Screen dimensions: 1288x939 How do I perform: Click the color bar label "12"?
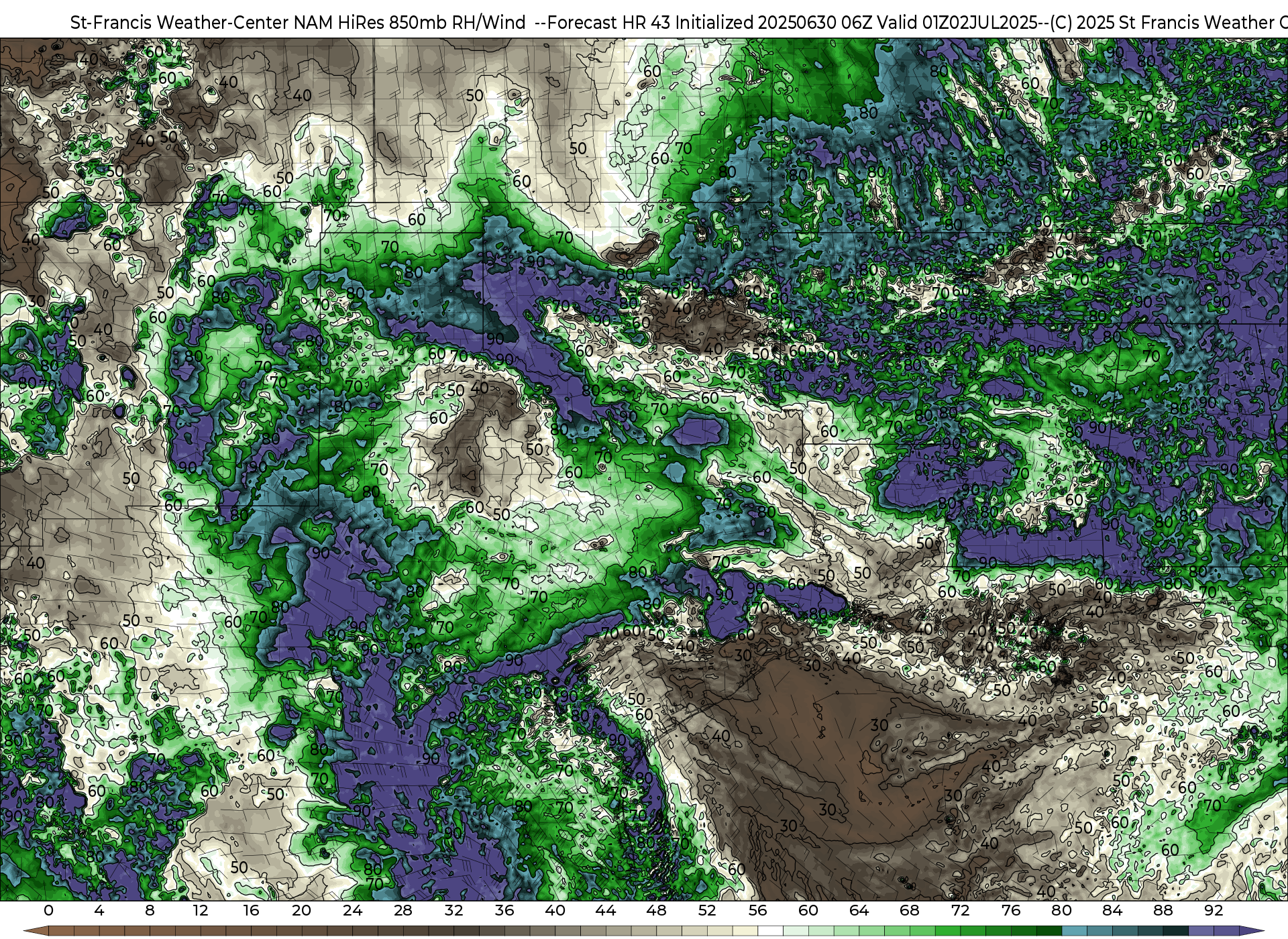pyautogui.click(x=201, y=910)
